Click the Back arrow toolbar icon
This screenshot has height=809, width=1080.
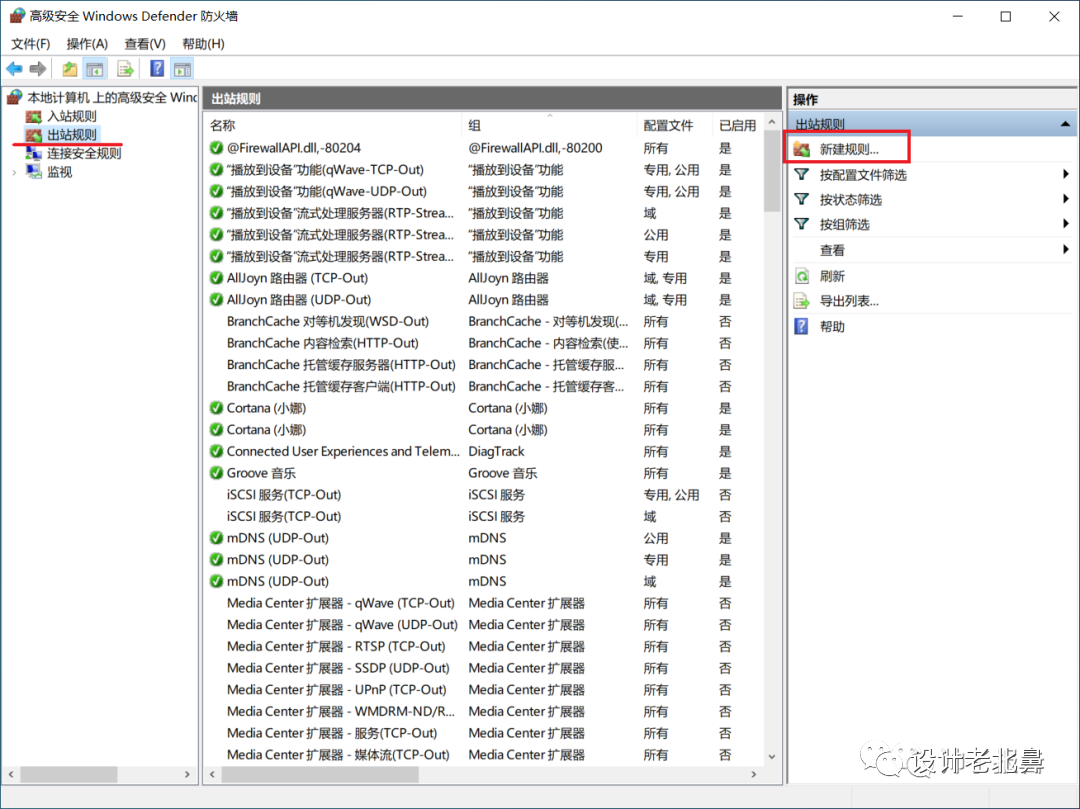14,69
